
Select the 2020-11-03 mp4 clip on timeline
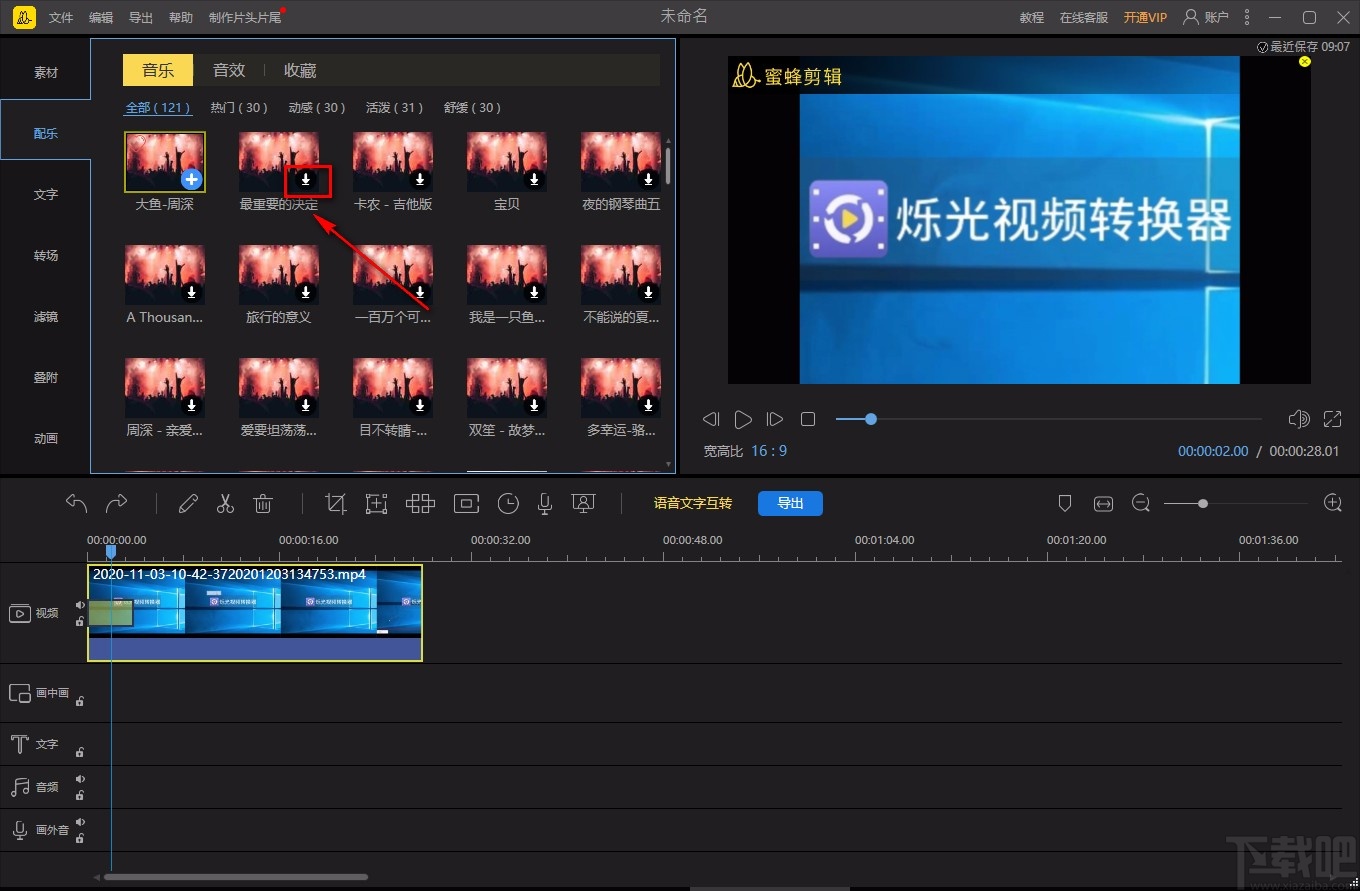[x=255, y=613]
